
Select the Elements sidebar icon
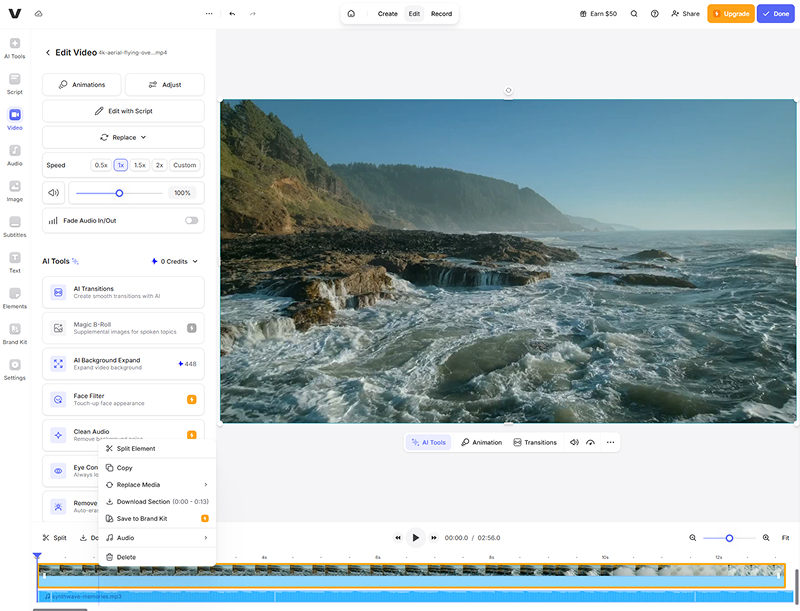coord(15,297)
